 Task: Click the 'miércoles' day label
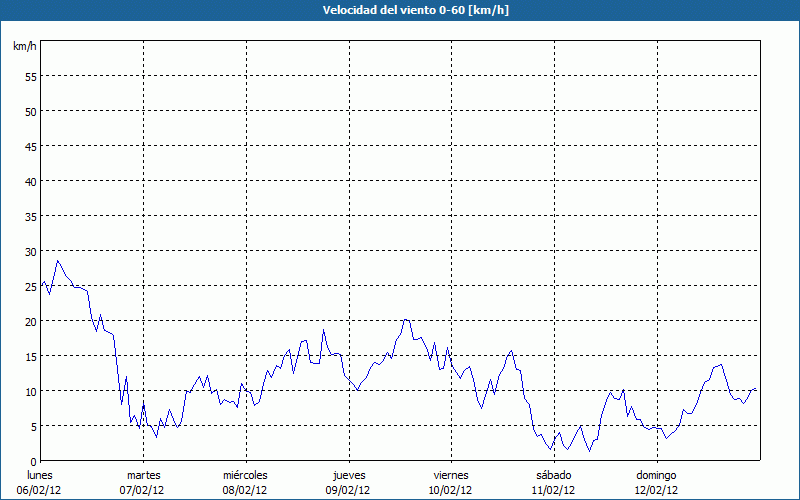tap(245, 475)
